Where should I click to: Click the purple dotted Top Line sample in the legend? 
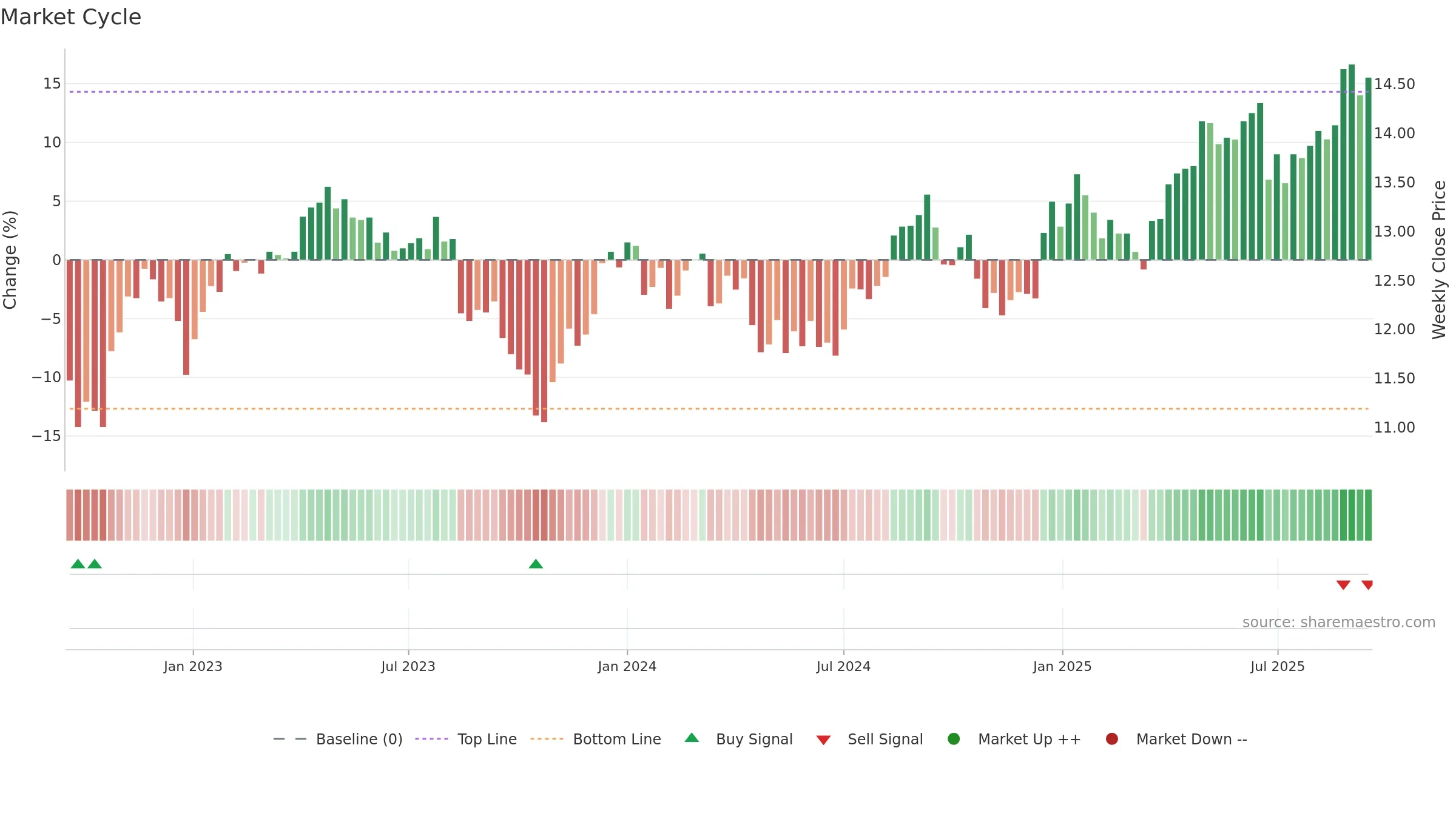(x=431, y=739)
